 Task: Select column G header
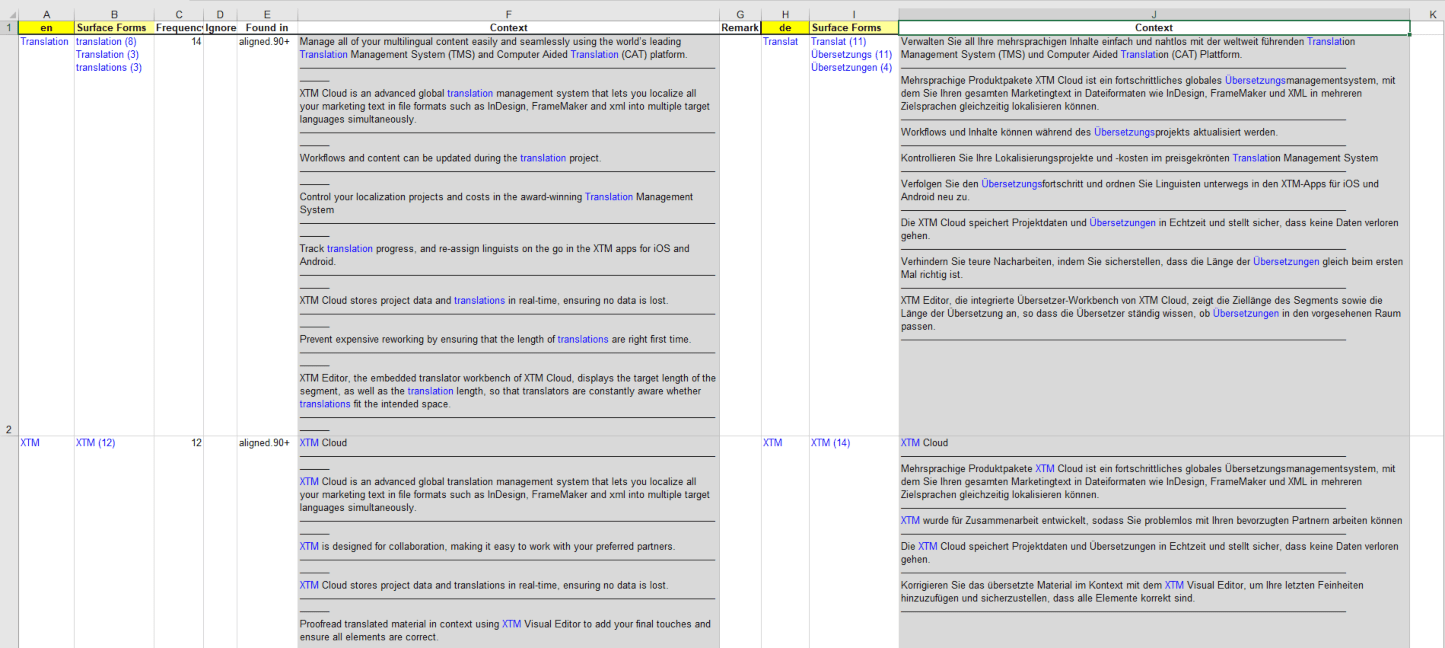click(x=740, y=14)
